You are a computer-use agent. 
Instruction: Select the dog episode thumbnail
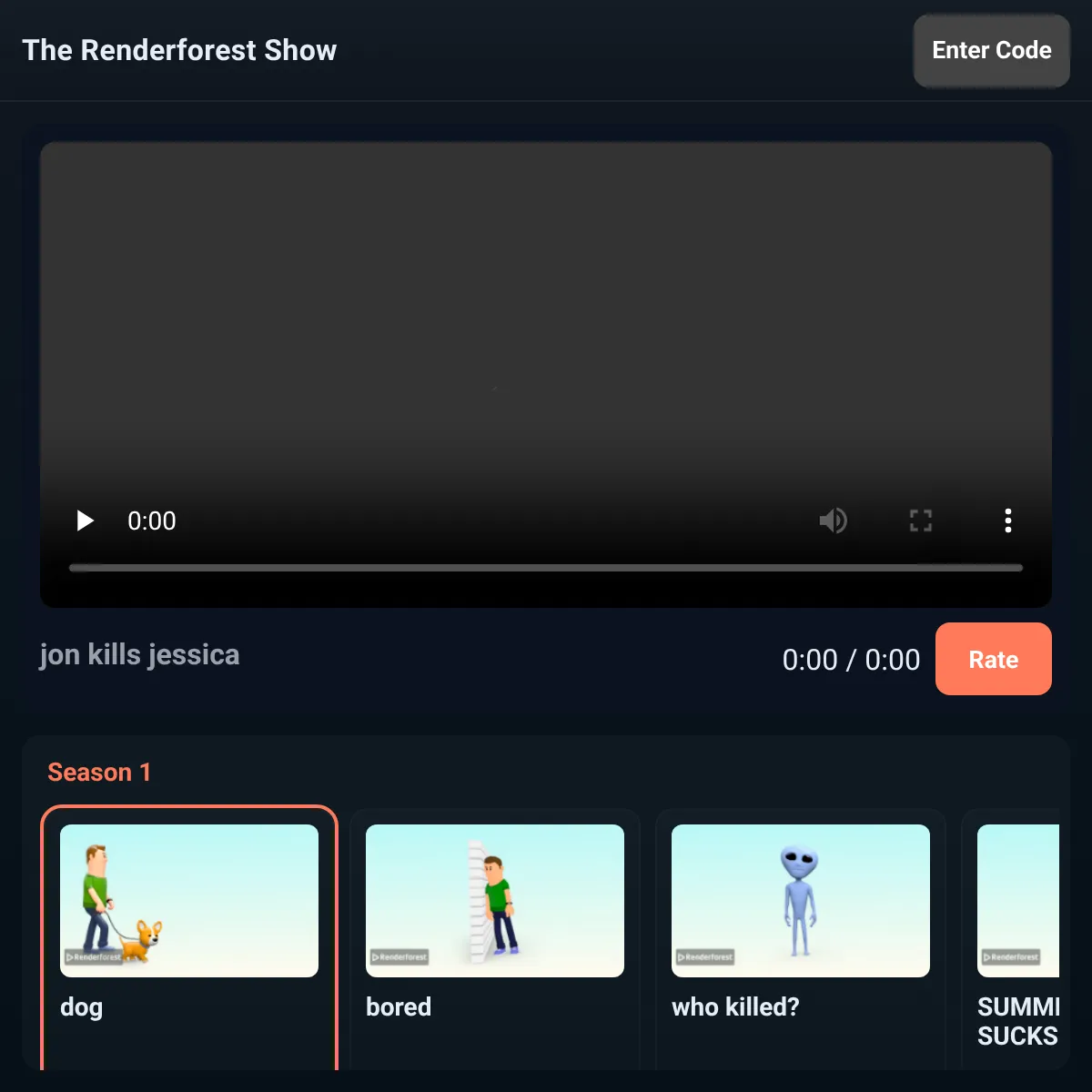[189, 901]
